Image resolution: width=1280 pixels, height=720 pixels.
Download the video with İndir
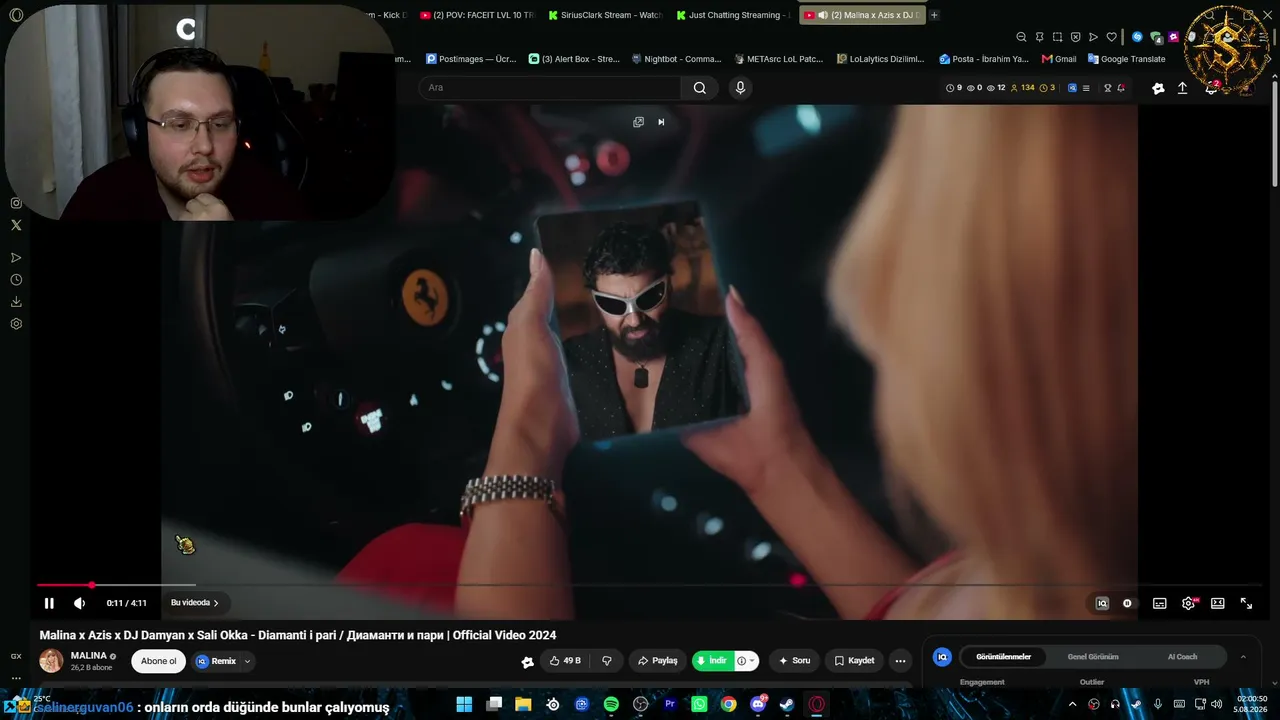pyautogui.click(x=713, y=661)
